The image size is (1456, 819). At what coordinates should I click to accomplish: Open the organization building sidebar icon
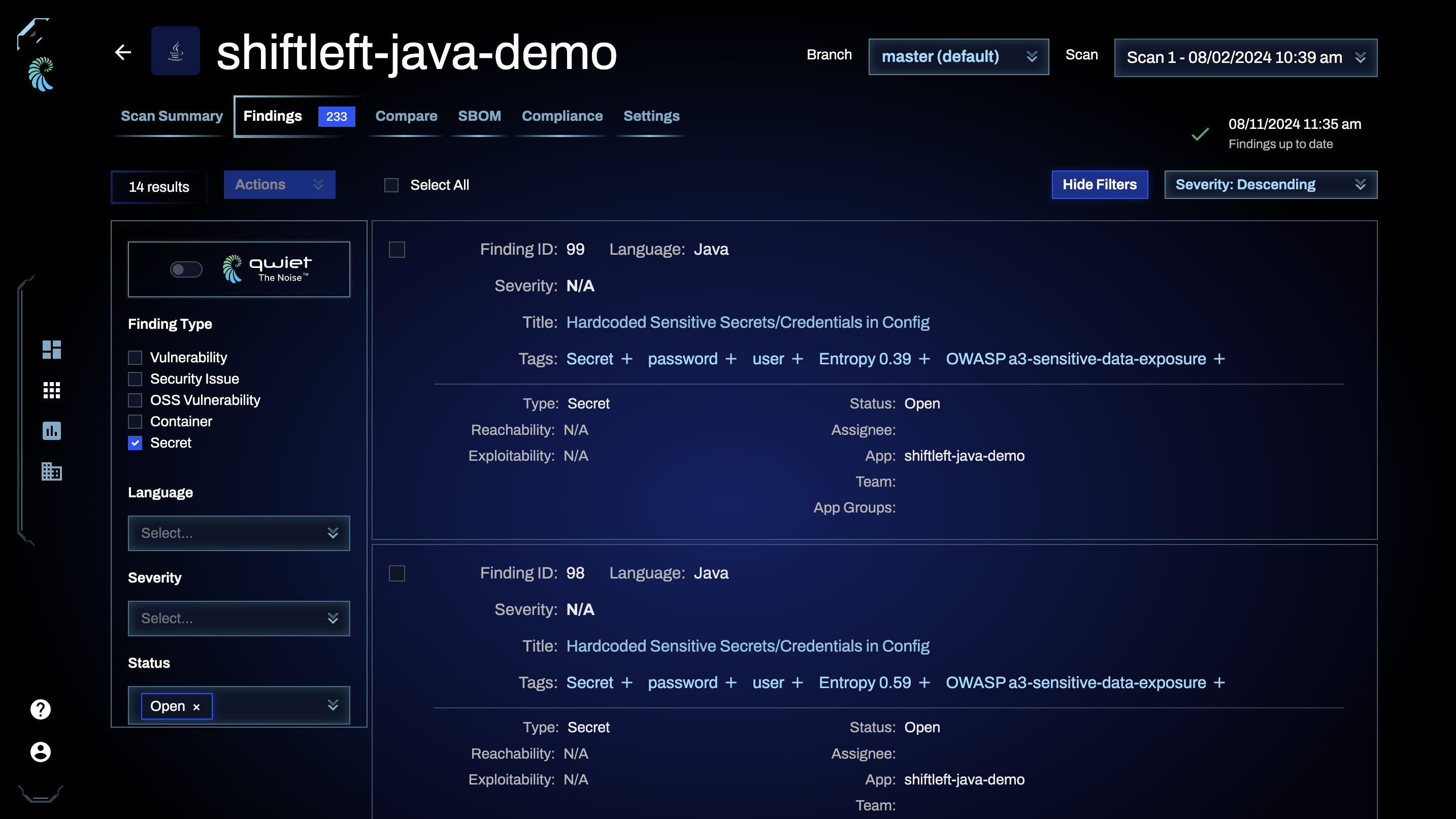pyautogui.click(x=51, y=471)
